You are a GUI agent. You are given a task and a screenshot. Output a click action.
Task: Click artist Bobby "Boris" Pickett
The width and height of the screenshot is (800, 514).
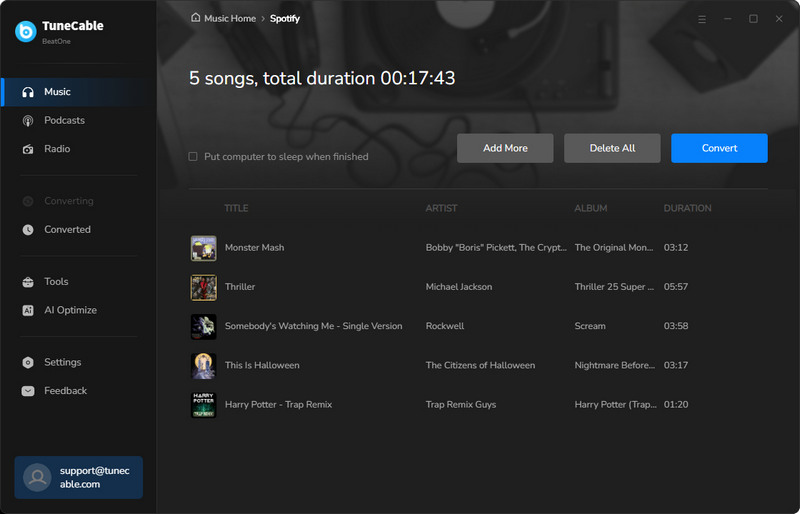(x=496, y=248)
